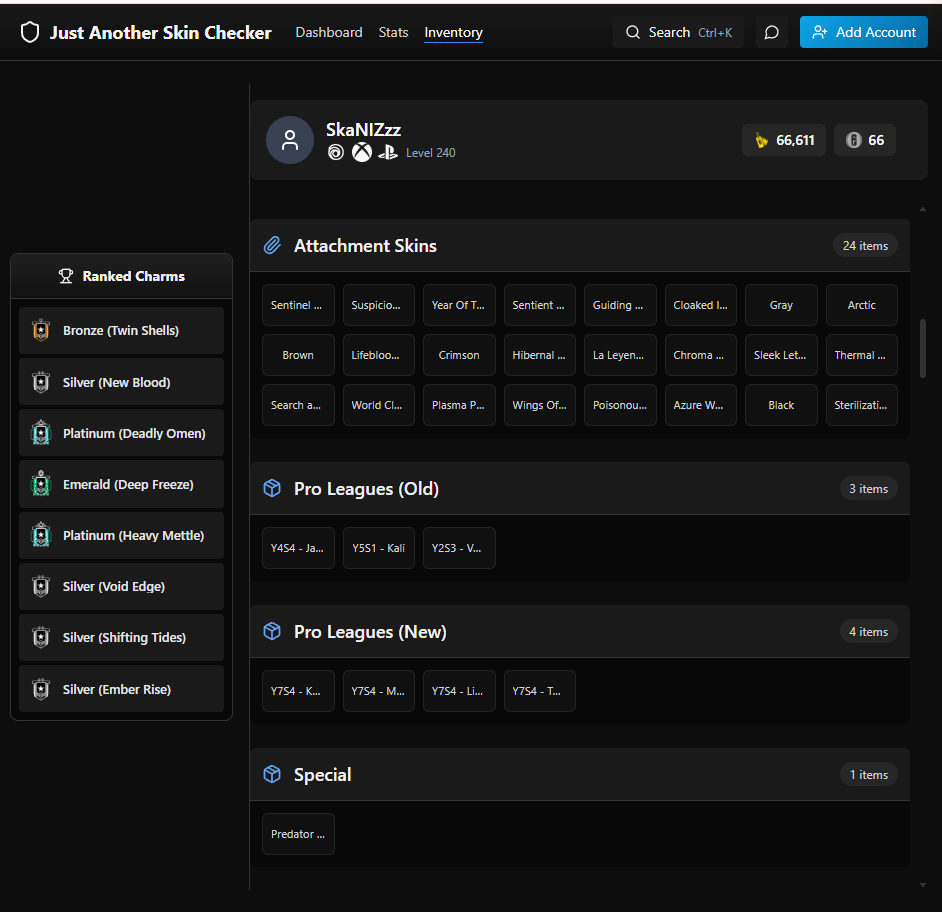
Task: Click the Pro Leagues (New) cube icon
Action: coord(272,631)
